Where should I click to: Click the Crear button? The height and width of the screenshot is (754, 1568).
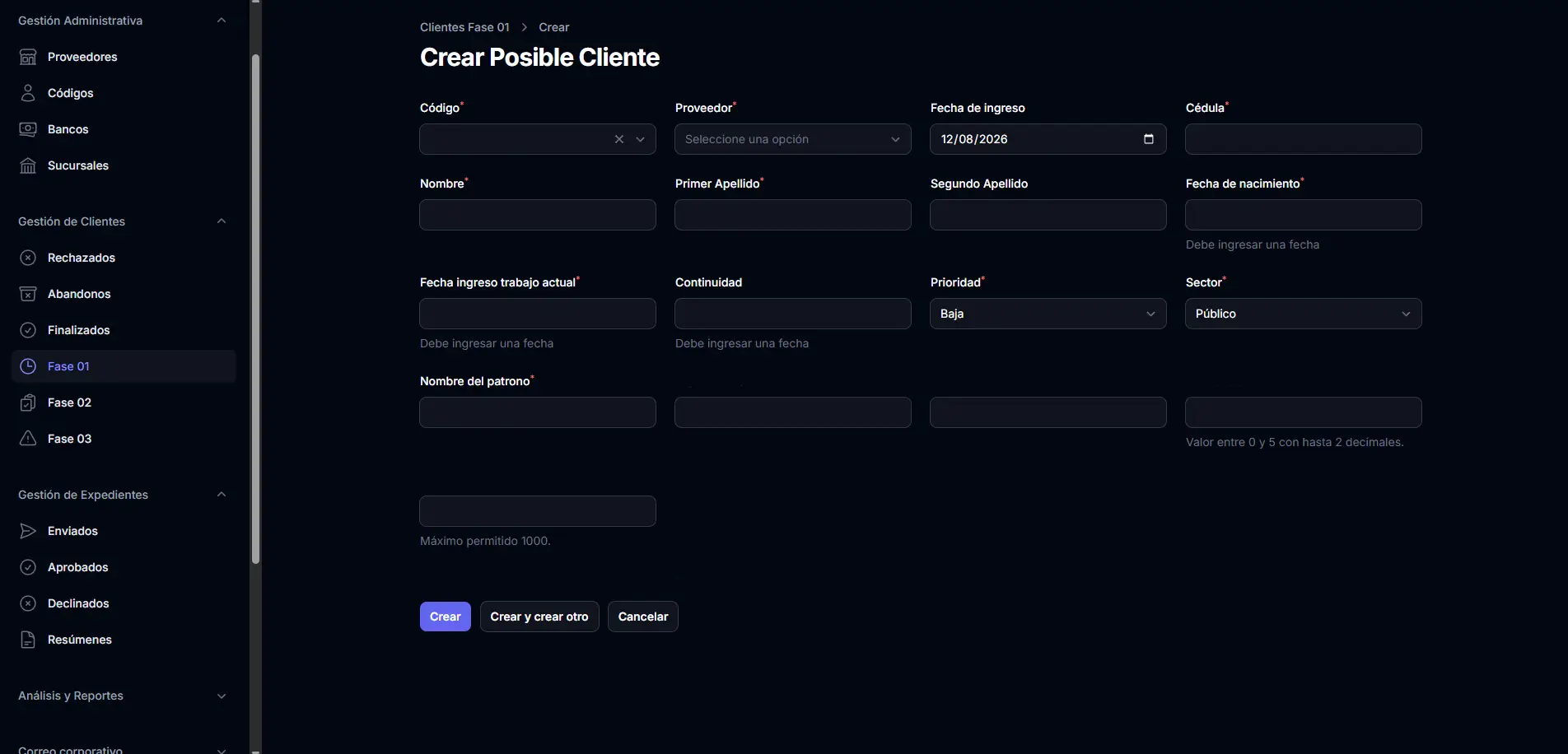tap(446, 617)
